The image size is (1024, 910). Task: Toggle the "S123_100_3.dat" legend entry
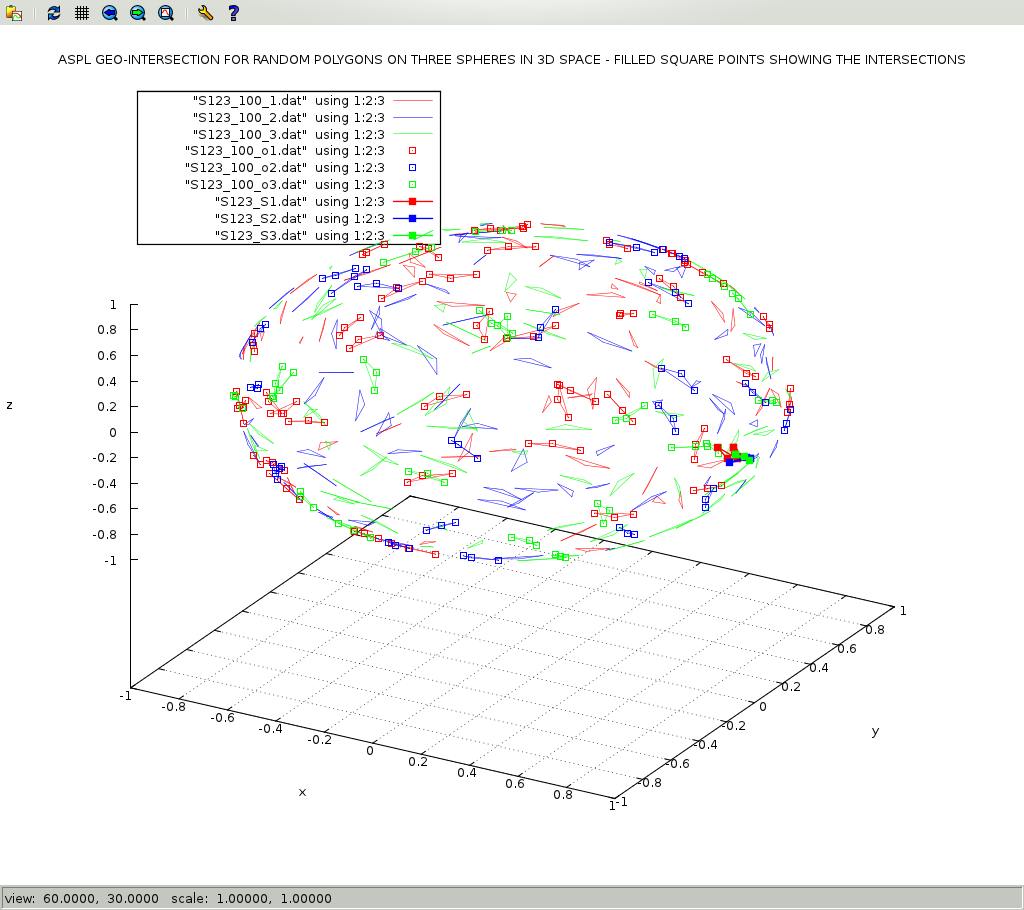click(x=288, y=134)
